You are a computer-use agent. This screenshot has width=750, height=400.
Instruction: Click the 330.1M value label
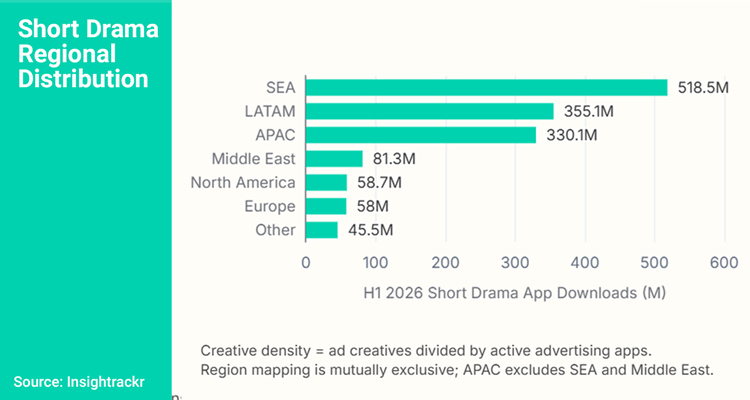click(x=572, y=135)
